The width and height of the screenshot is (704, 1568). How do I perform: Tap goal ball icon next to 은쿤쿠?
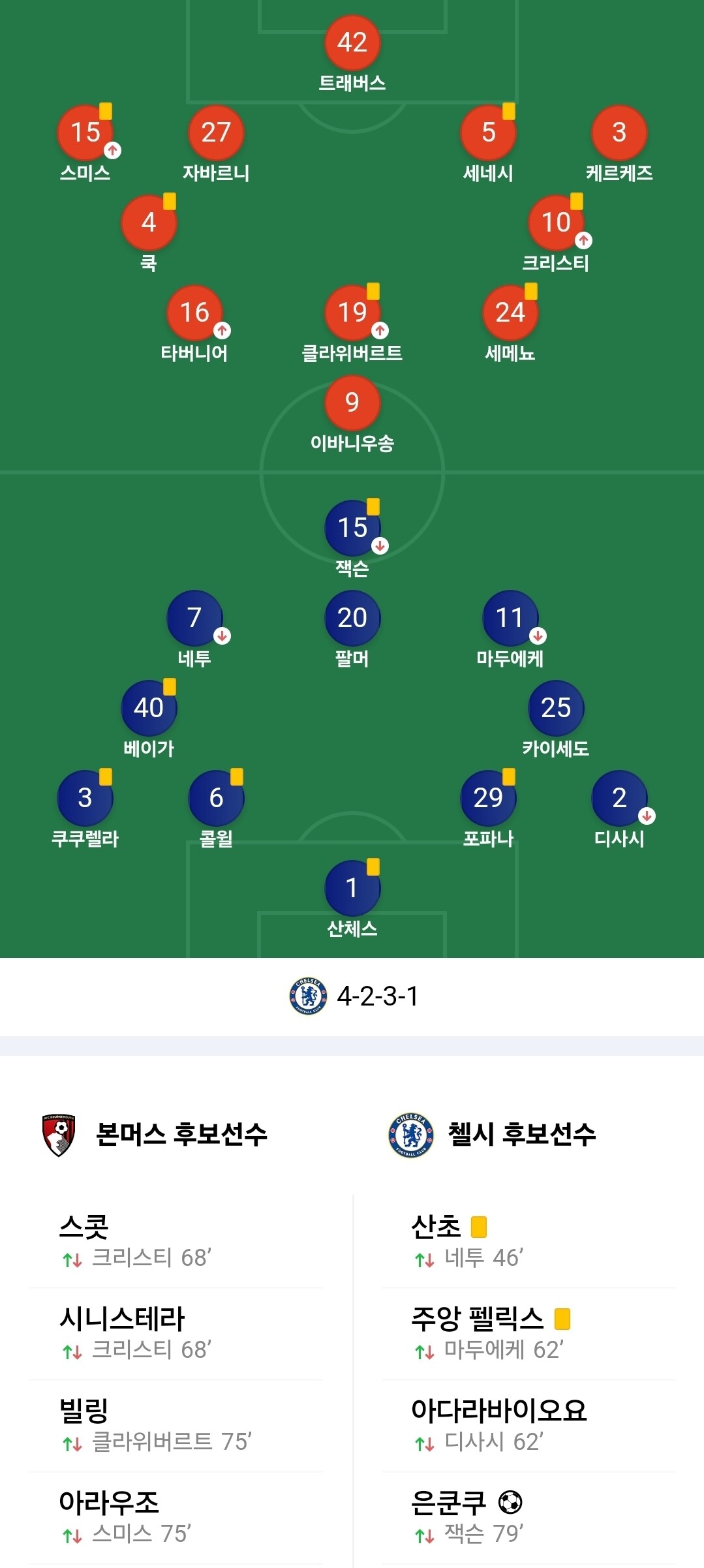point(510,1502)
